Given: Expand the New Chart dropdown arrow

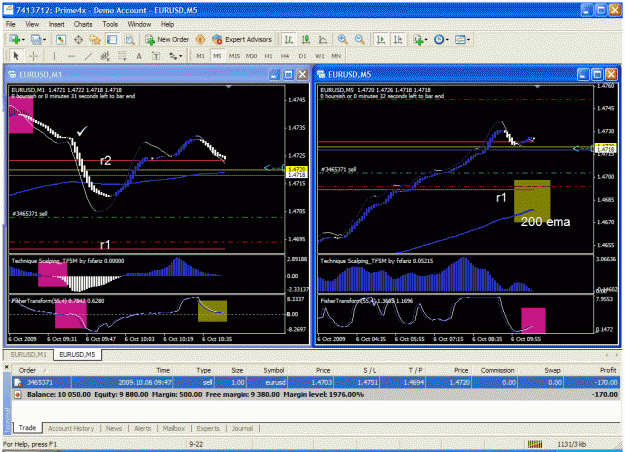Looking at the screenshot, I should tap(23, 40).
